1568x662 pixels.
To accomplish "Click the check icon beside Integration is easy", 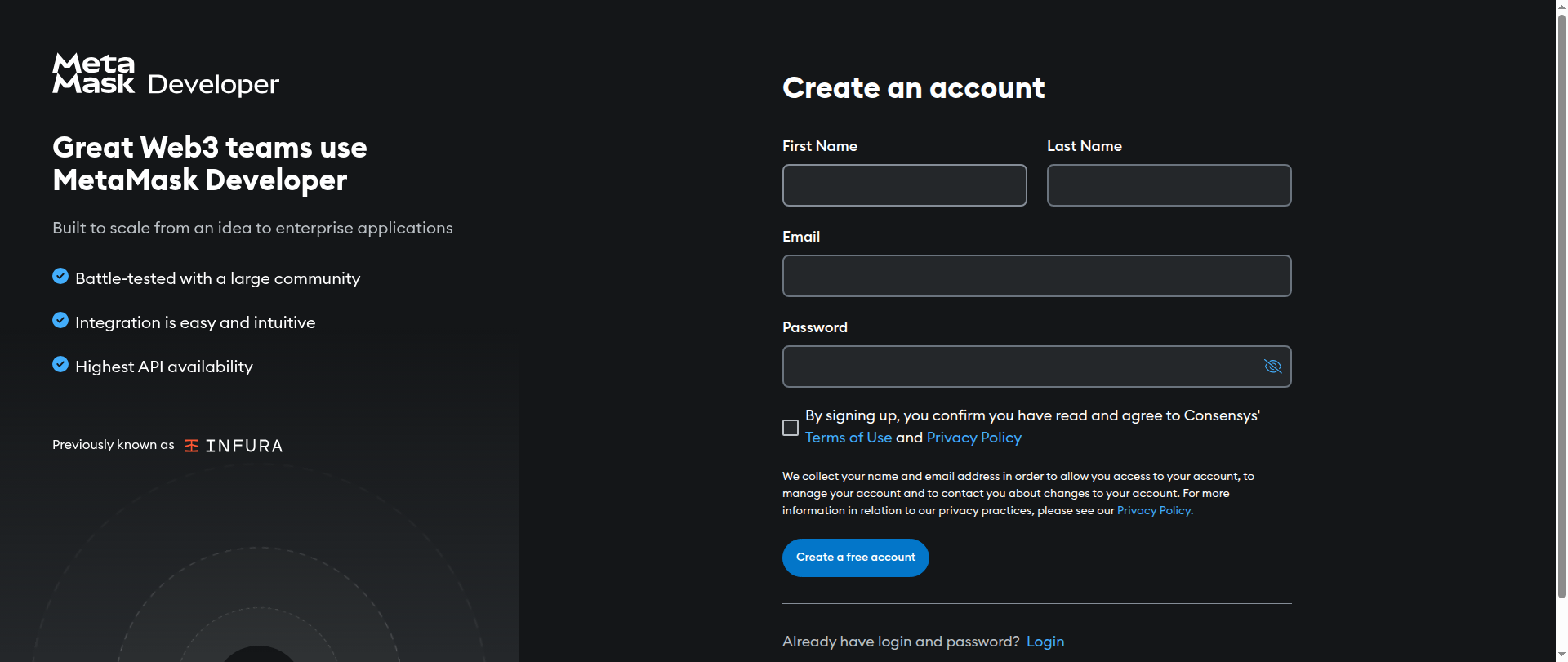I will click(x=60, y=320).
